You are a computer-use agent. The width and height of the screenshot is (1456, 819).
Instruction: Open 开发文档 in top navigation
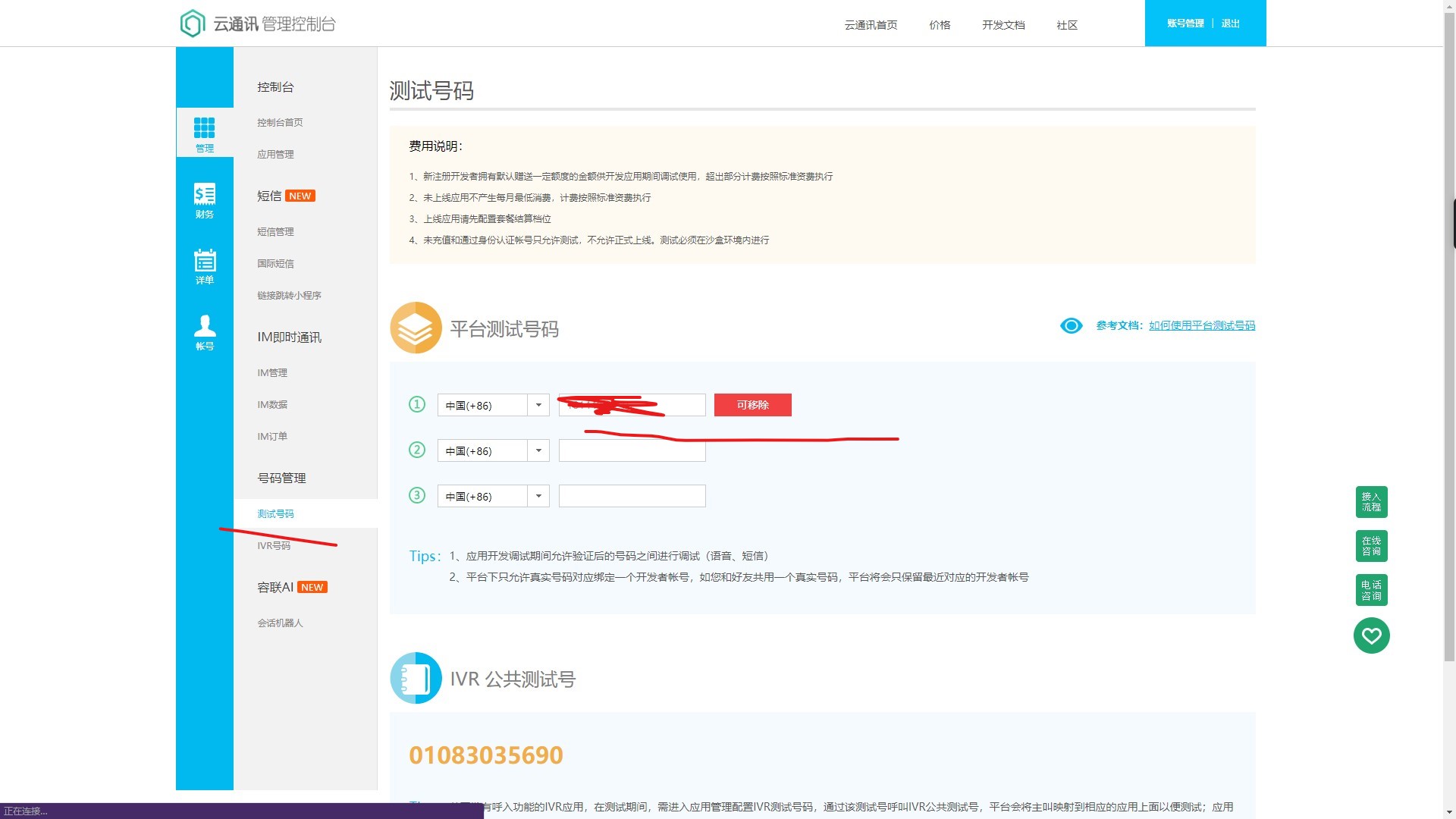pyautogui.click(x=1003, y=25)
